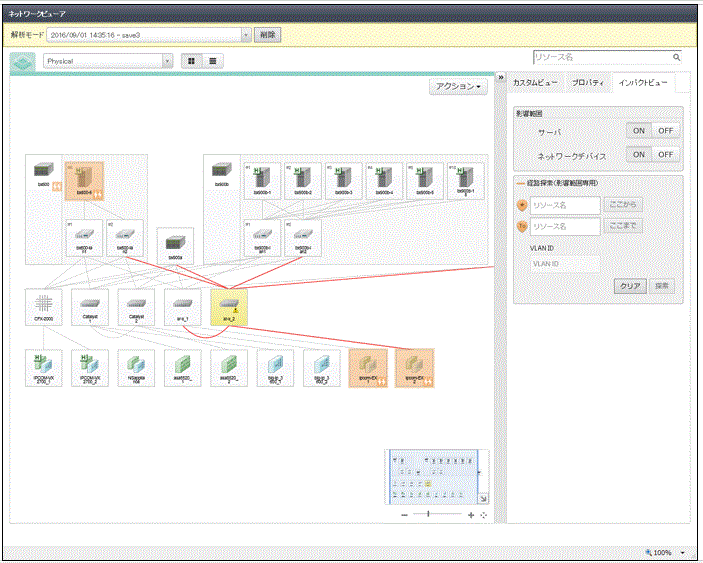Click the destination (To) resource name field
This screenshot has height=563, width=703.
coord(565,226)
